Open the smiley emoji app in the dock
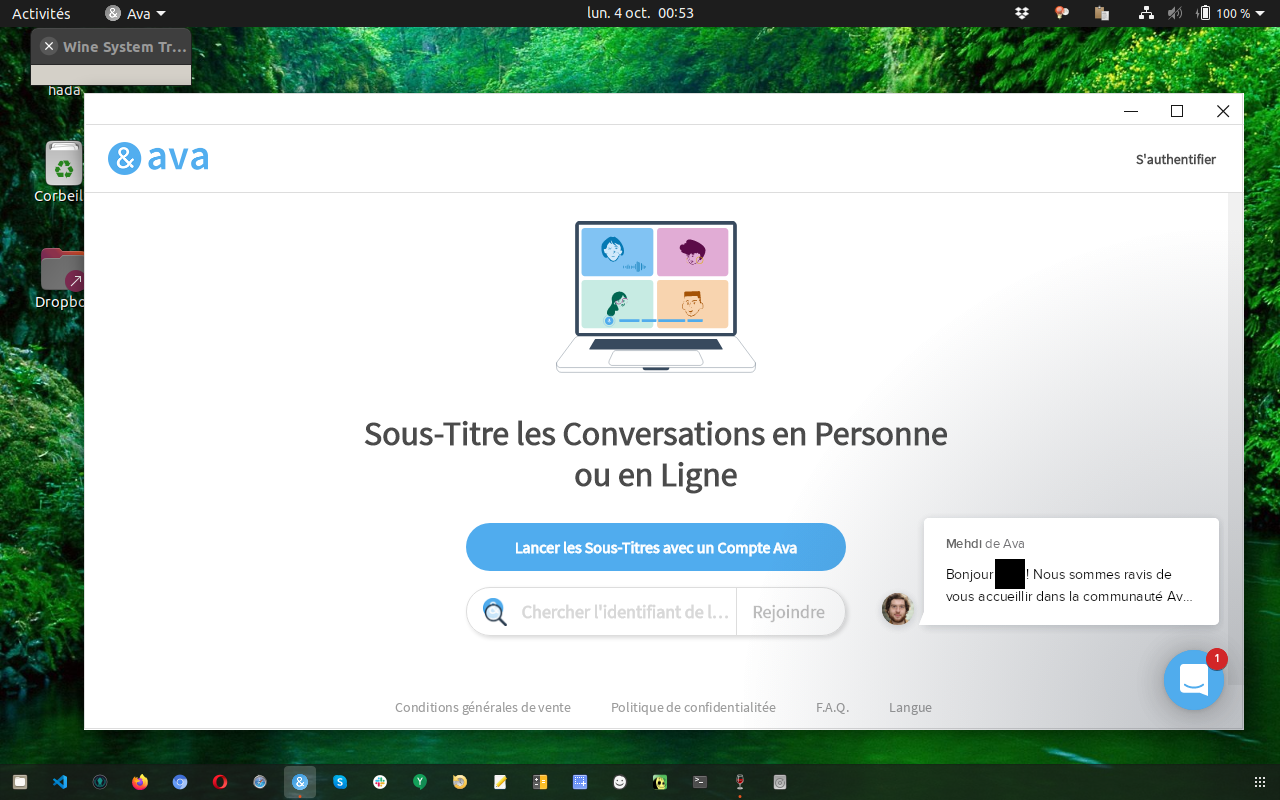This screenshot has height=800, width=1280. coord(620,782)
